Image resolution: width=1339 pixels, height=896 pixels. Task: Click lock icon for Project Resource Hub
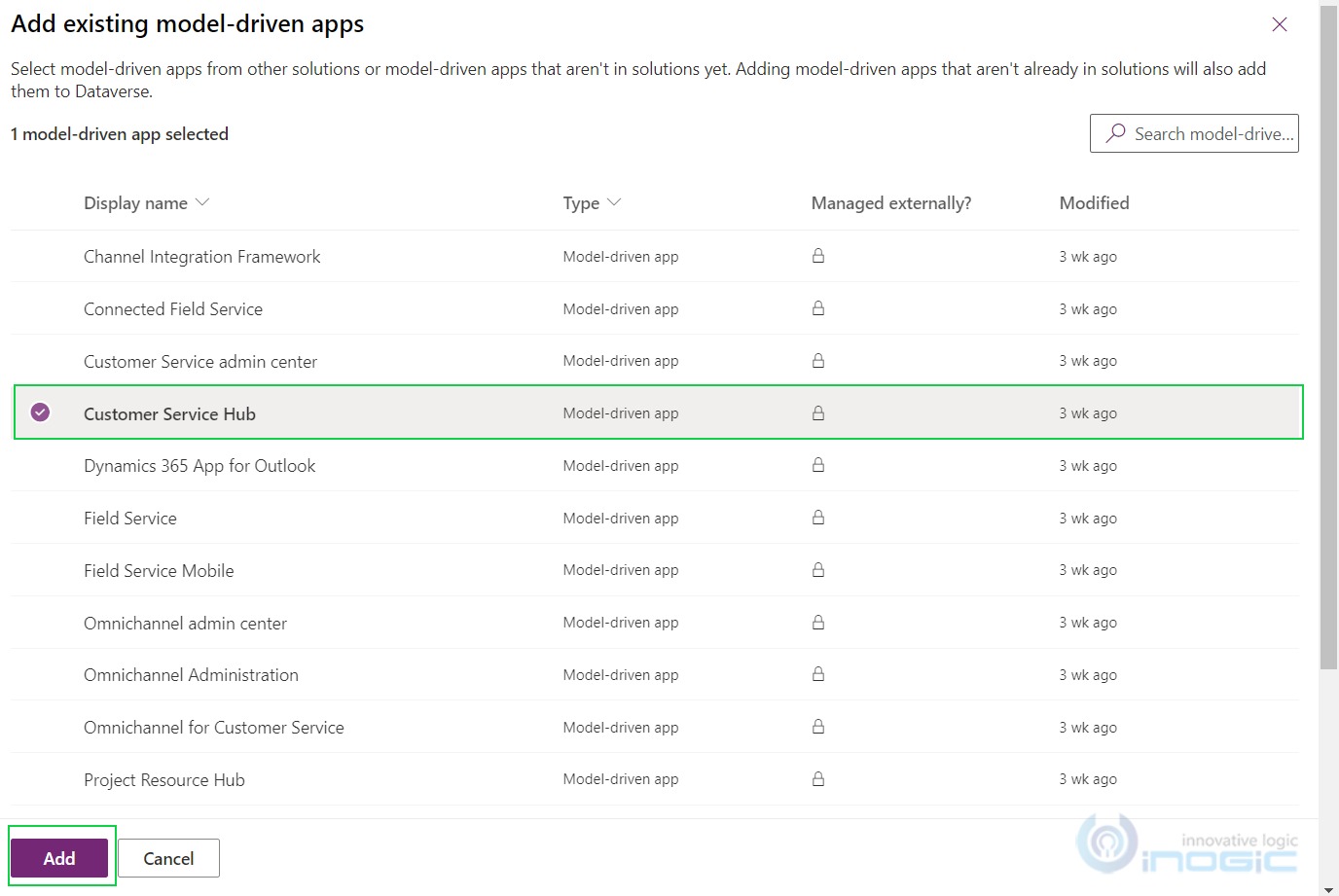818,779
